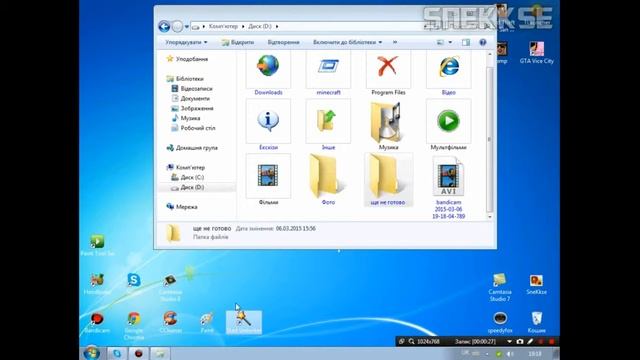Open the view options dropdown arrow
640x360 pixels.
point(450,42)
